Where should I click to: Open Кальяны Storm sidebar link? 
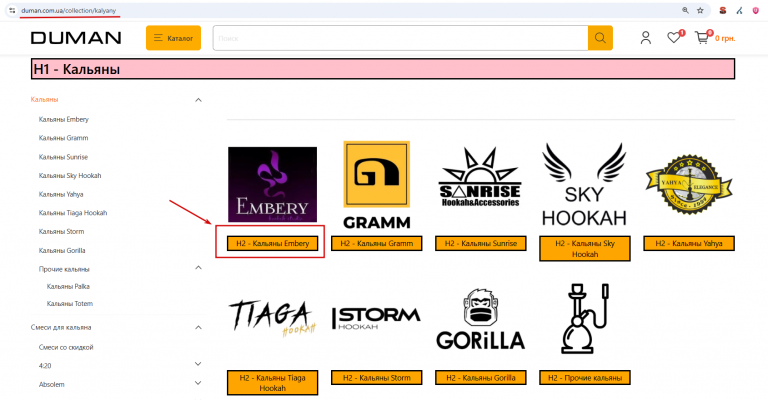coord(61,232)
